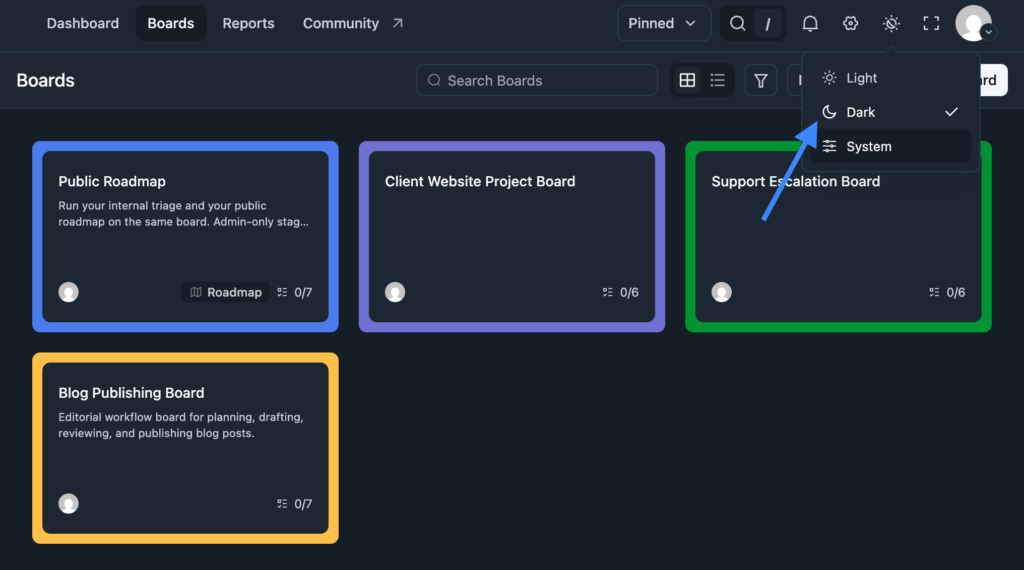The height and width of the screenshot is (570, 1024).
Task: Click Client Website board owner avatar
Action: click(395, 292)
